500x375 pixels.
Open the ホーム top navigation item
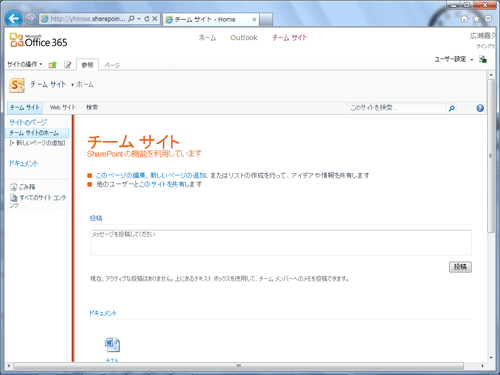point(207,38)
